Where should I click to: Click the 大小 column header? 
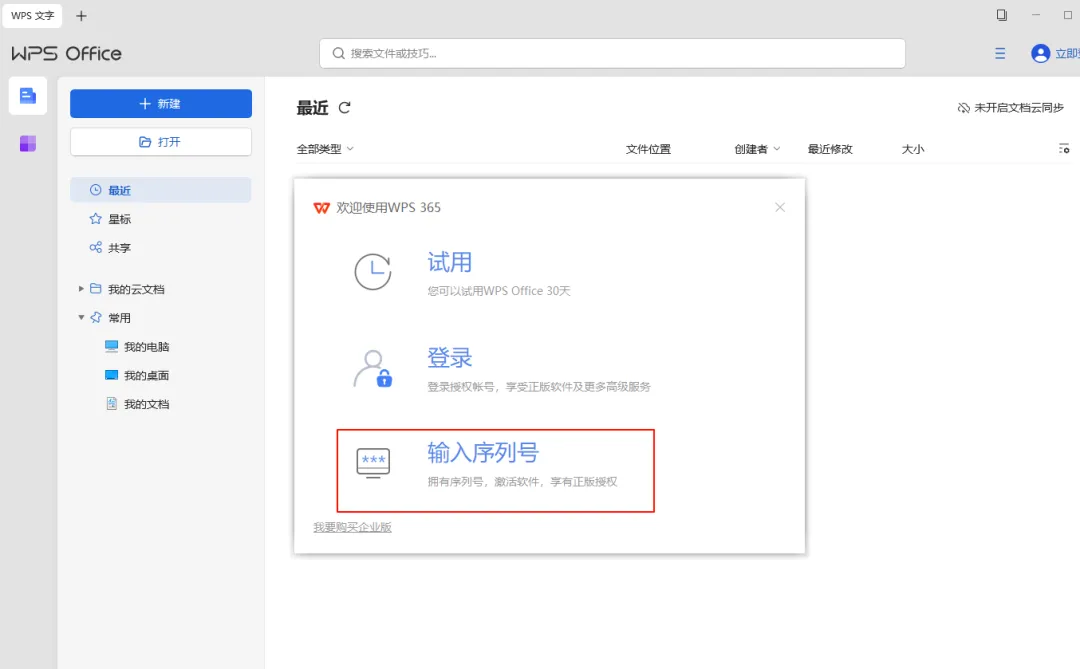[x=913, y=149]
